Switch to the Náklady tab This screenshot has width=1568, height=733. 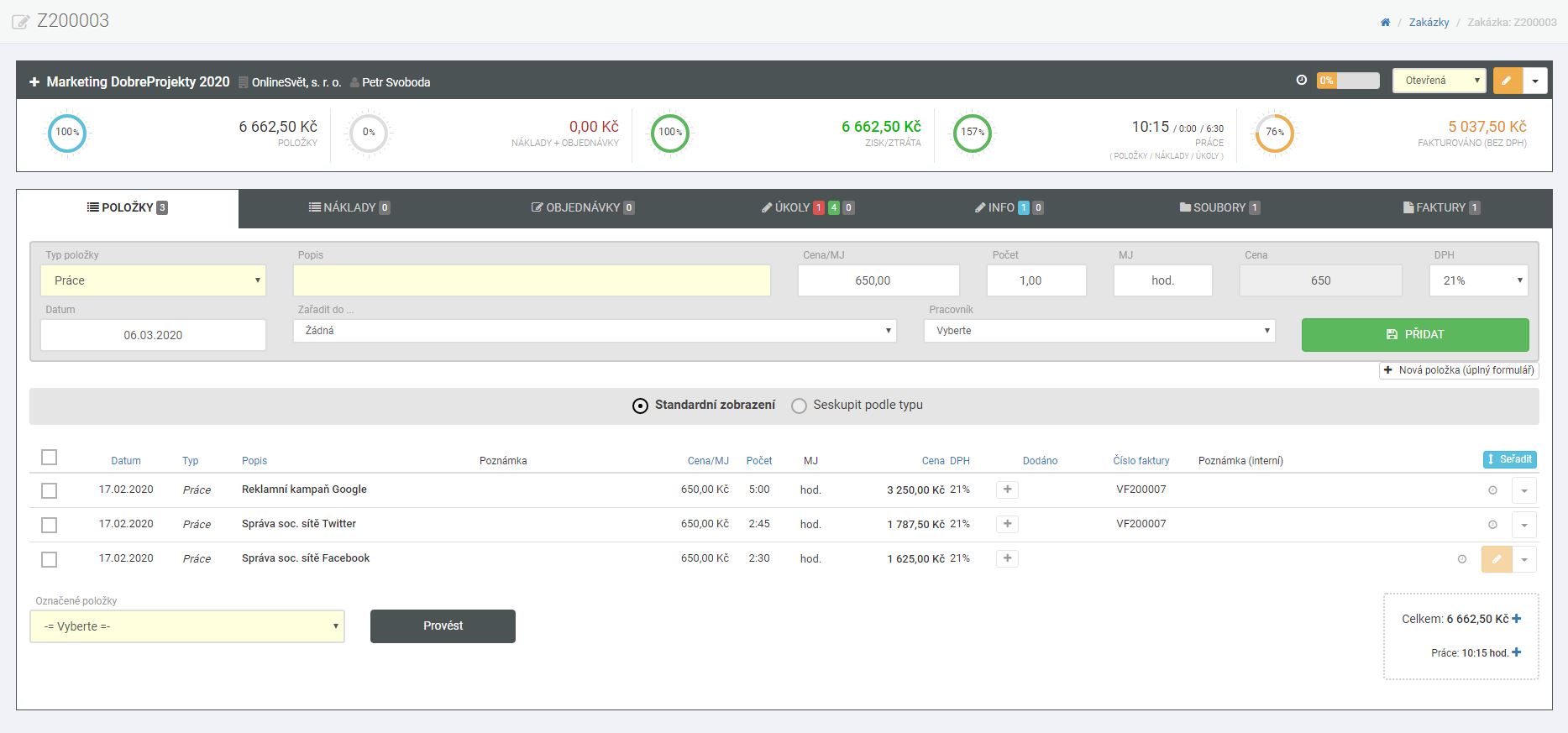tap(349, 207)
